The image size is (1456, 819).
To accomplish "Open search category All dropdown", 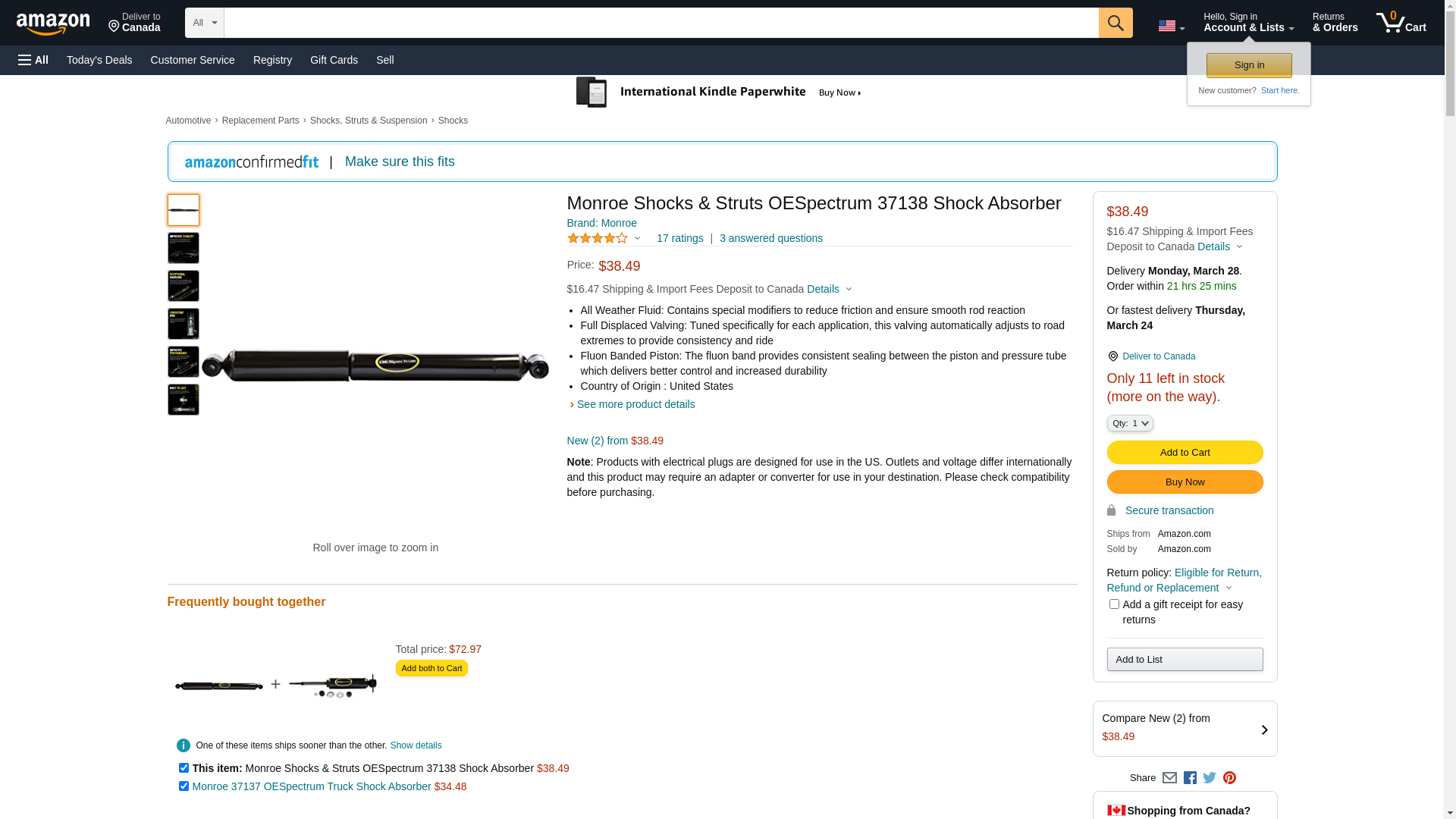I will (x=204, y=23).
